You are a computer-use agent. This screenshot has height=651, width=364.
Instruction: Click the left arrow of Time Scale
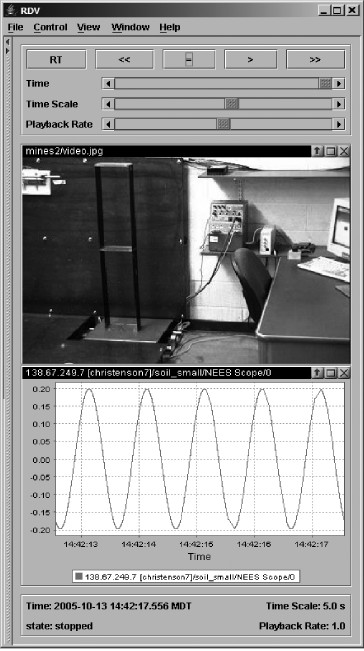pyautogui.click(x=108, y=103)
